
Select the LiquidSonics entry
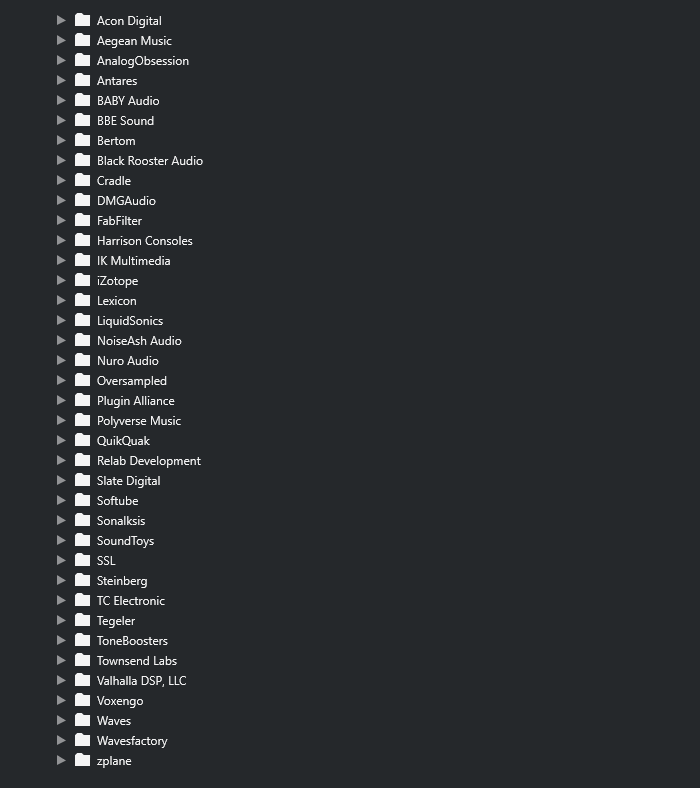pos(130,321)
